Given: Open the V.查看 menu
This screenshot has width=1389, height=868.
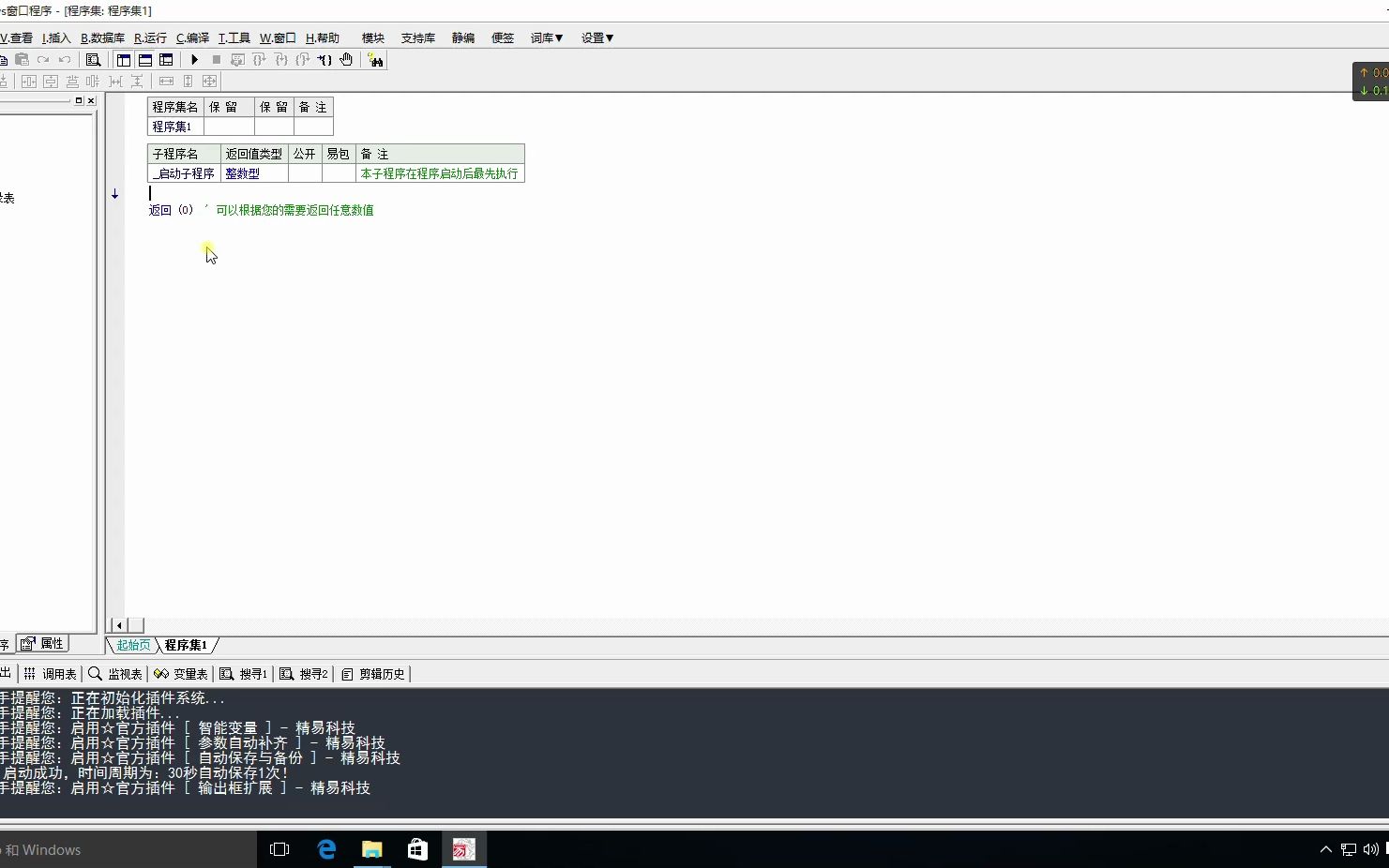Looking at the screenshot, I should pyautogui.click(x=17, y=38).
